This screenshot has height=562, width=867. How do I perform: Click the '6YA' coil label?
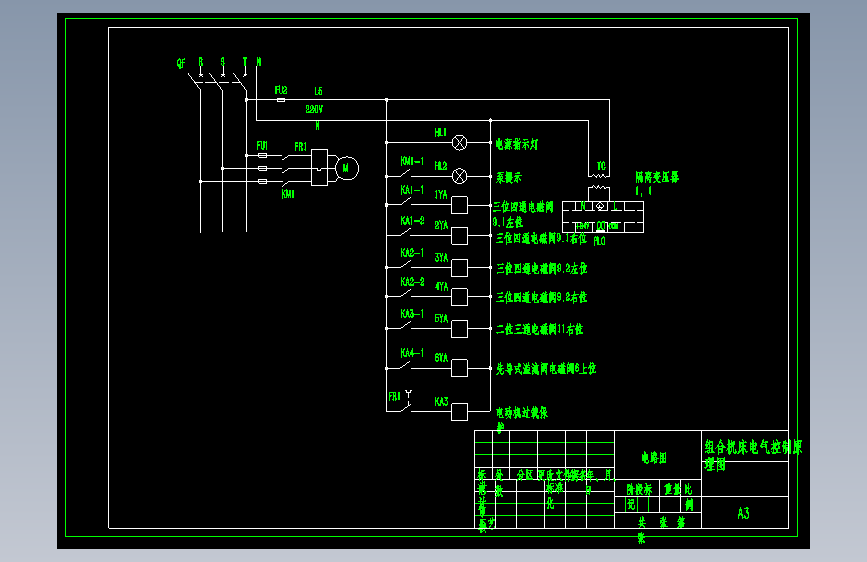441,358
